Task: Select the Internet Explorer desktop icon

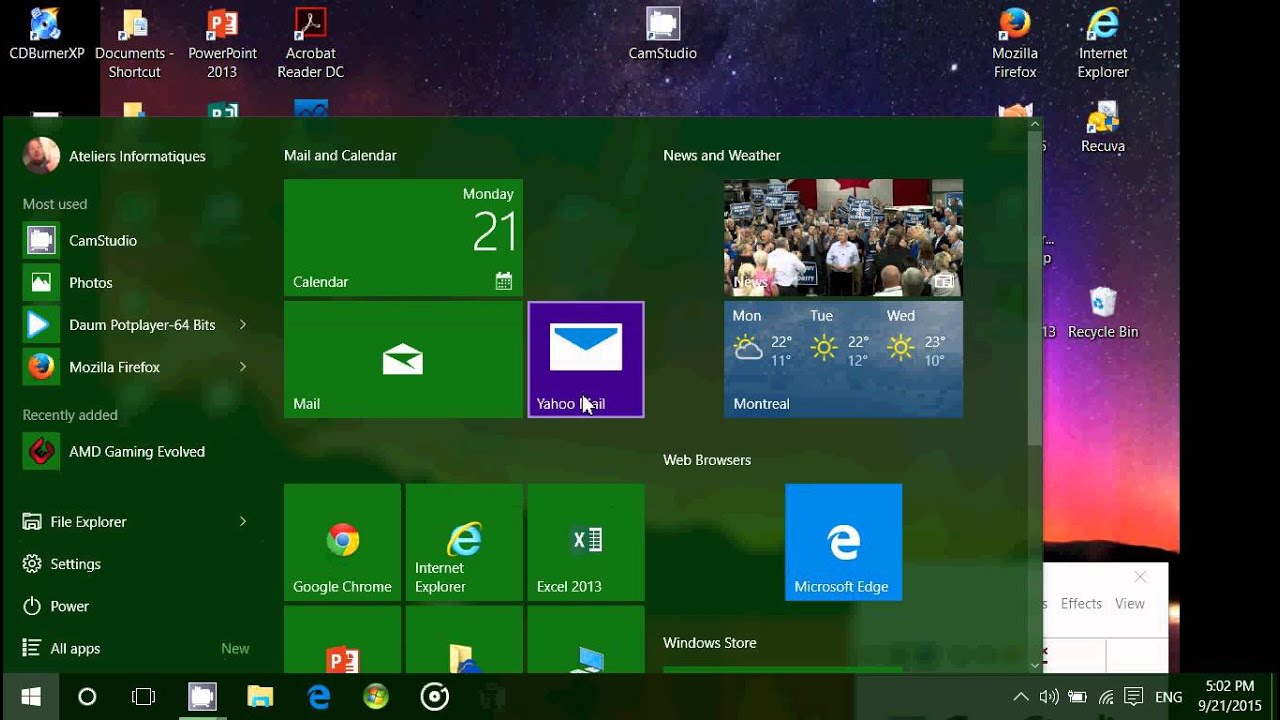Action: 1103,44
